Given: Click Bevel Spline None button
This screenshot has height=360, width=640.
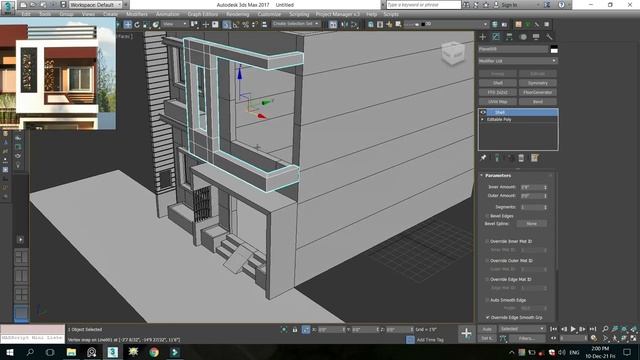Looking at the screenshot, I should (x=531, y=224).
